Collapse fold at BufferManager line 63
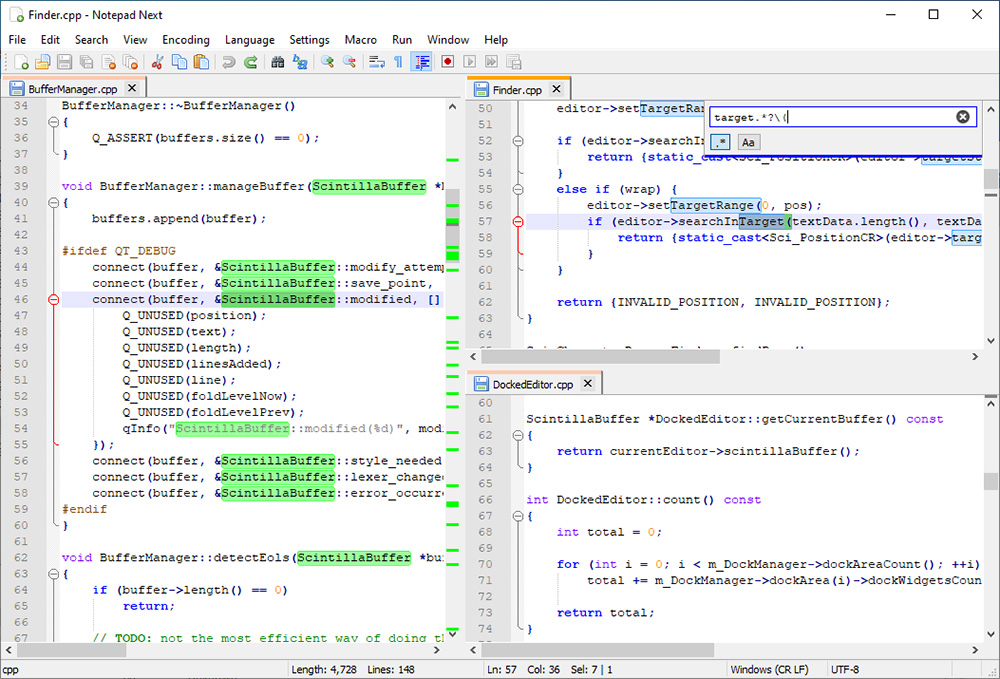The height and width of the screenshot is (679, 1000). pyautogui.click(x=54, y=574)
